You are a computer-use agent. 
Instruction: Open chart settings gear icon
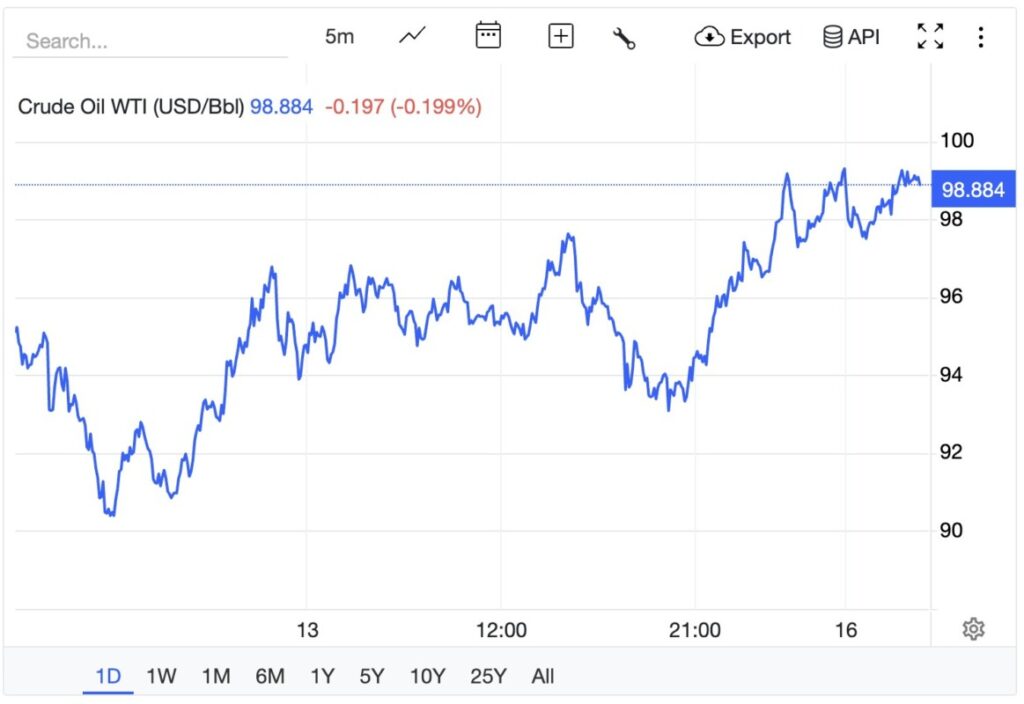point(973,629)
